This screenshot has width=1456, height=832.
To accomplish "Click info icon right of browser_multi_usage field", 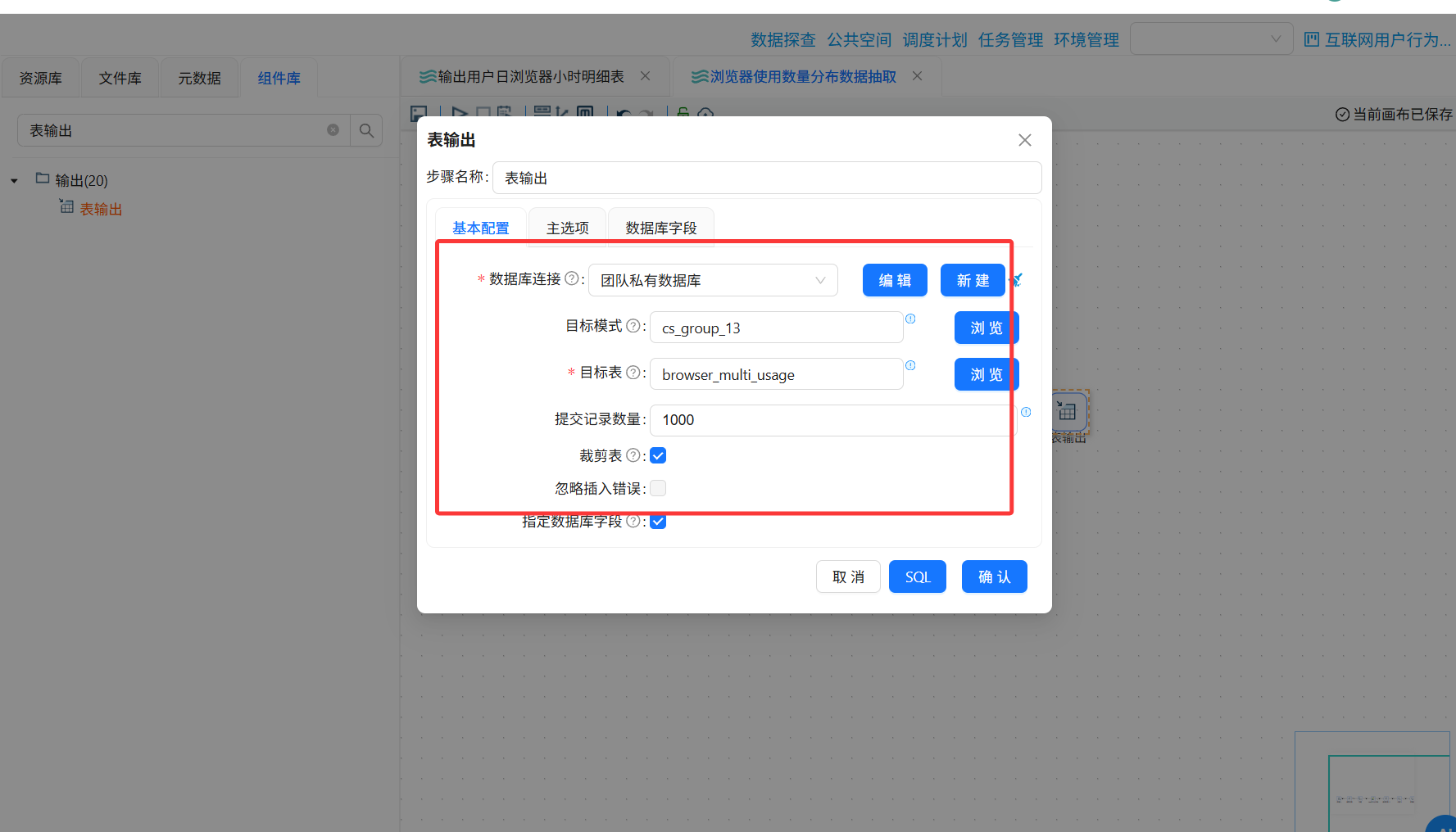I will click(910, 365).
